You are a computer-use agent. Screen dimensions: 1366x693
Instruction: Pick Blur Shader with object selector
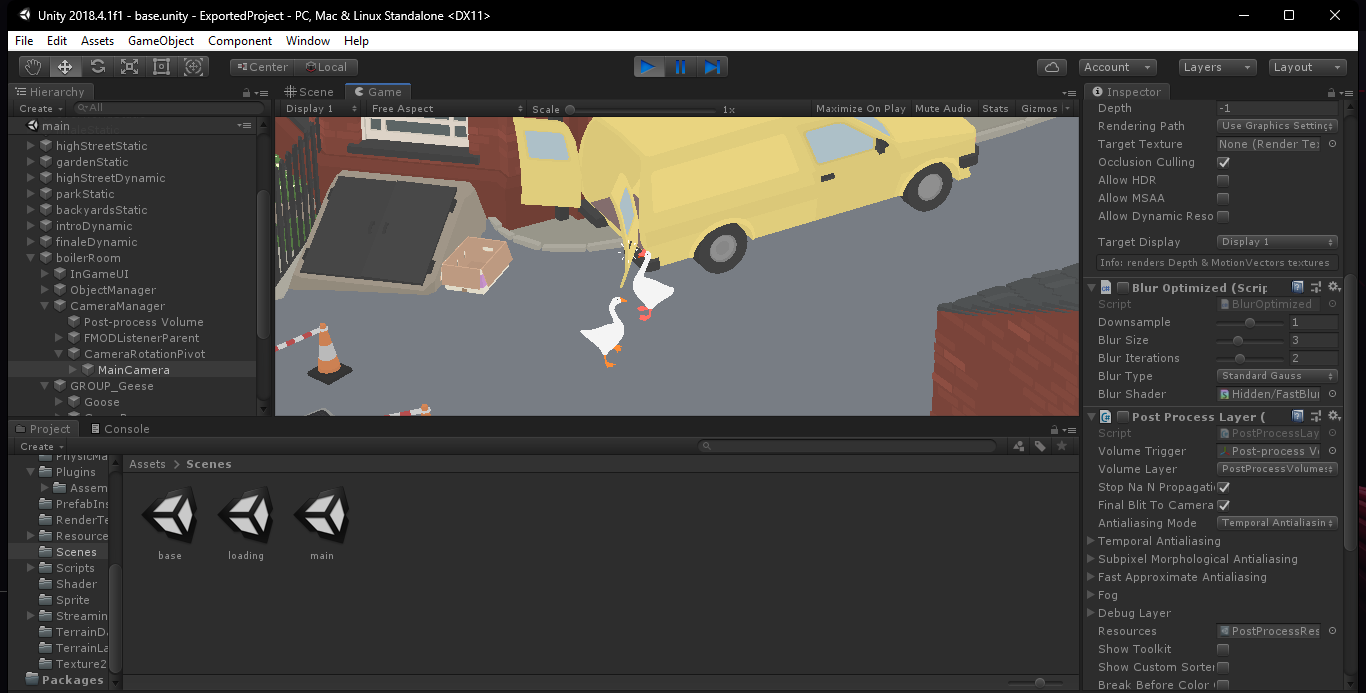click(1332, 394)
